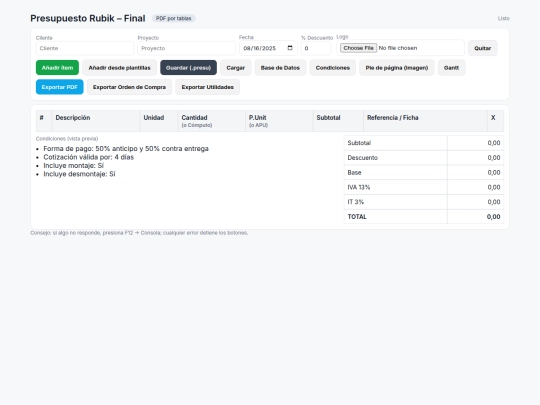
Task: Focus the Proyecto input field
Action: [186, 48]
